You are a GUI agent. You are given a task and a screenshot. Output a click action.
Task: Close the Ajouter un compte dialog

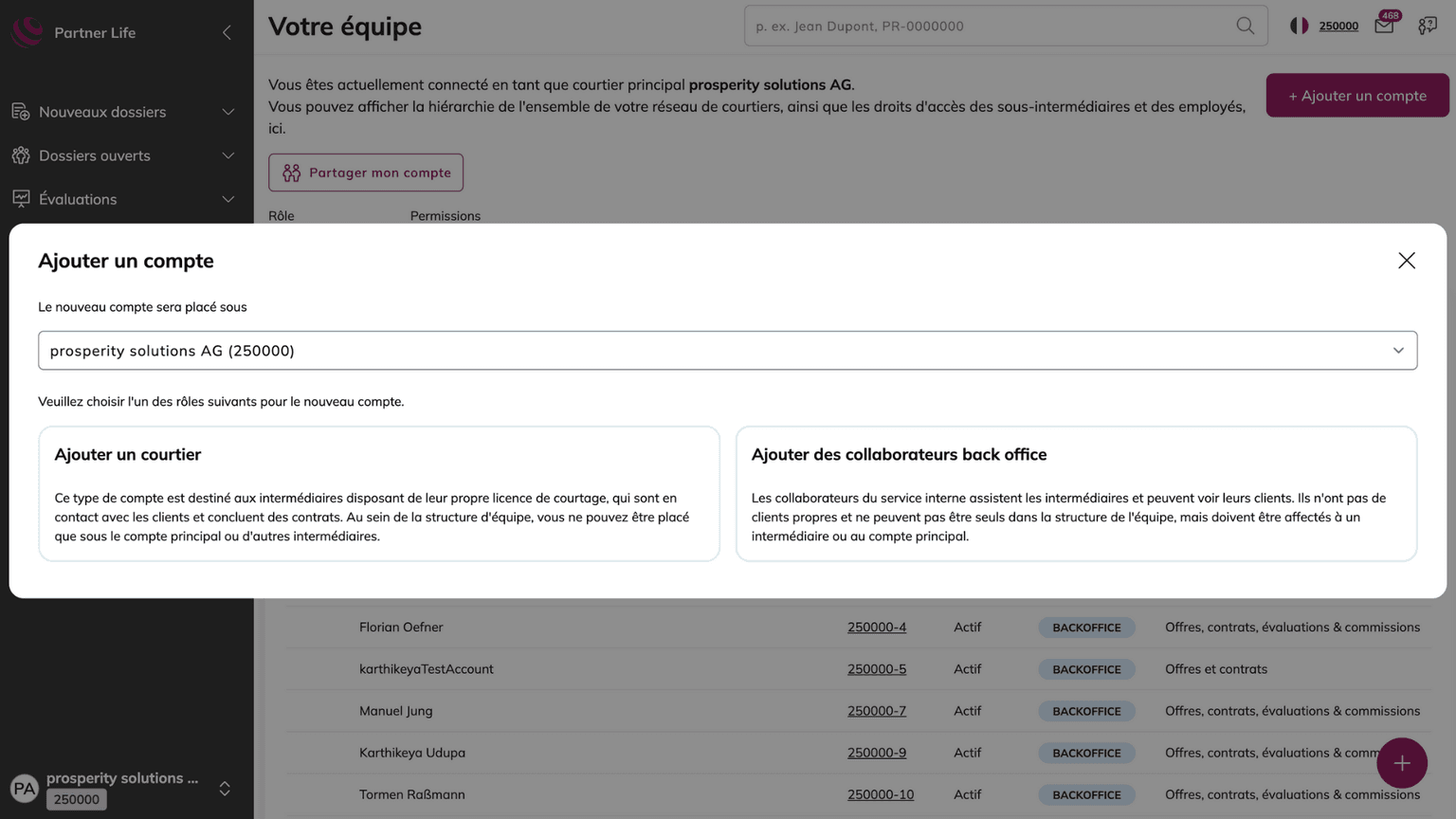(1406, 261)
